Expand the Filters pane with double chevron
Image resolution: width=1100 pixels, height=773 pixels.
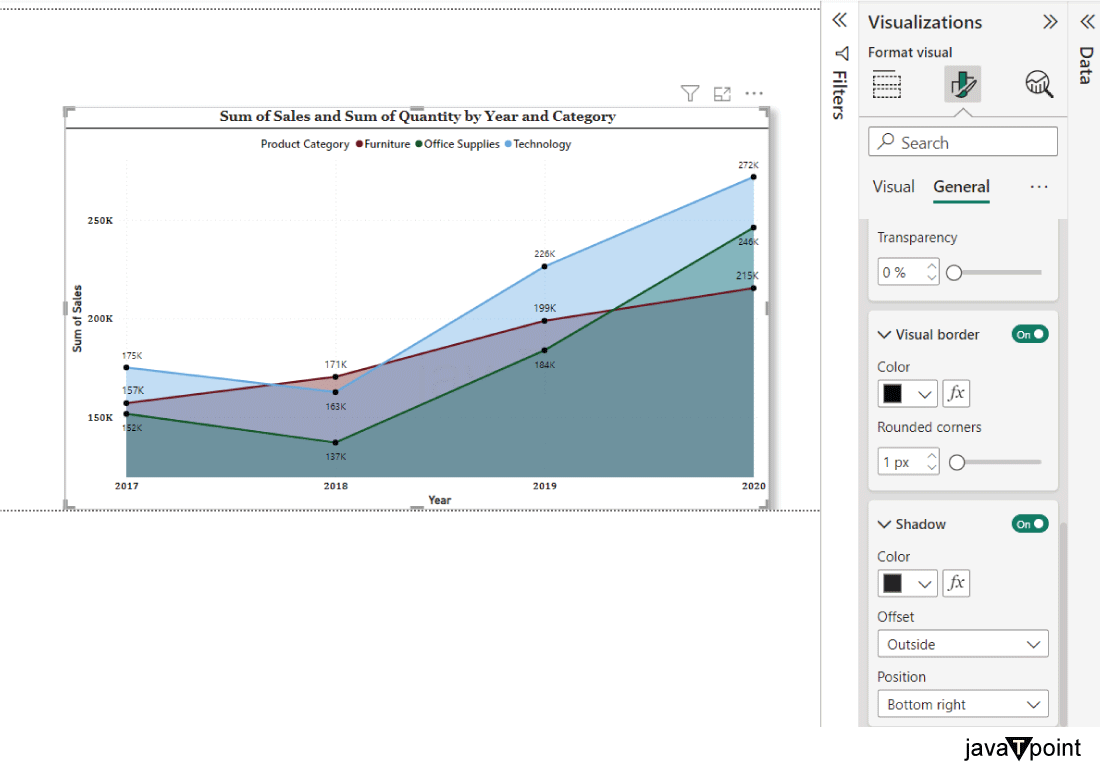click(840, 20)
